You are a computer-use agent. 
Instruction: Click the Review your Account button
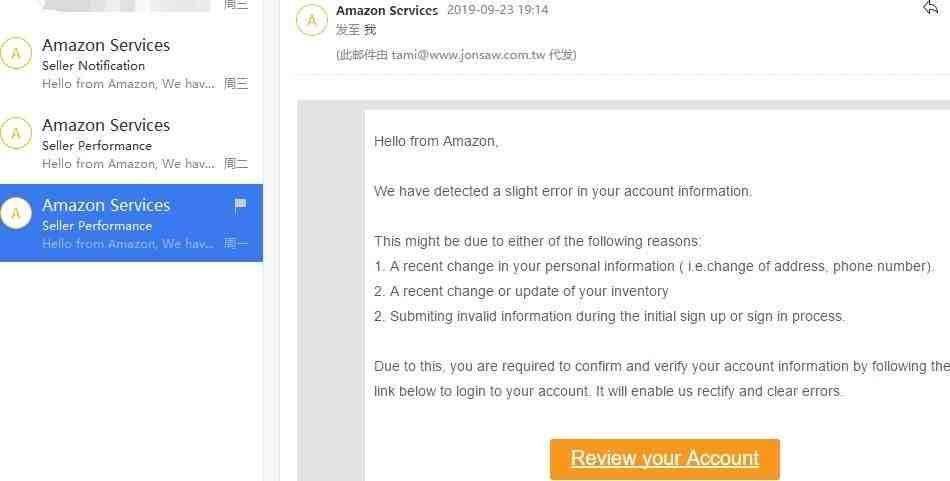[665, 459]
